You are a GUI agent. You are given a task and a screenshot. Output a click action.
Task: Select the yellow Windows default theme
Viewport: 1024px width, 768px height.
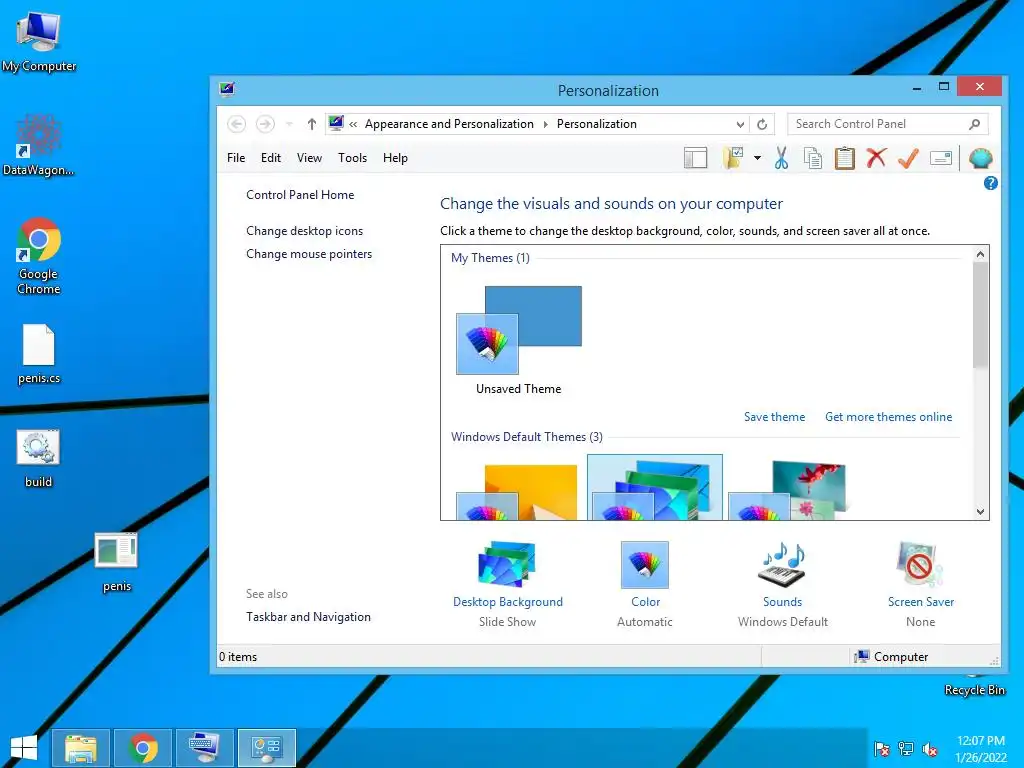pos(517,492)
